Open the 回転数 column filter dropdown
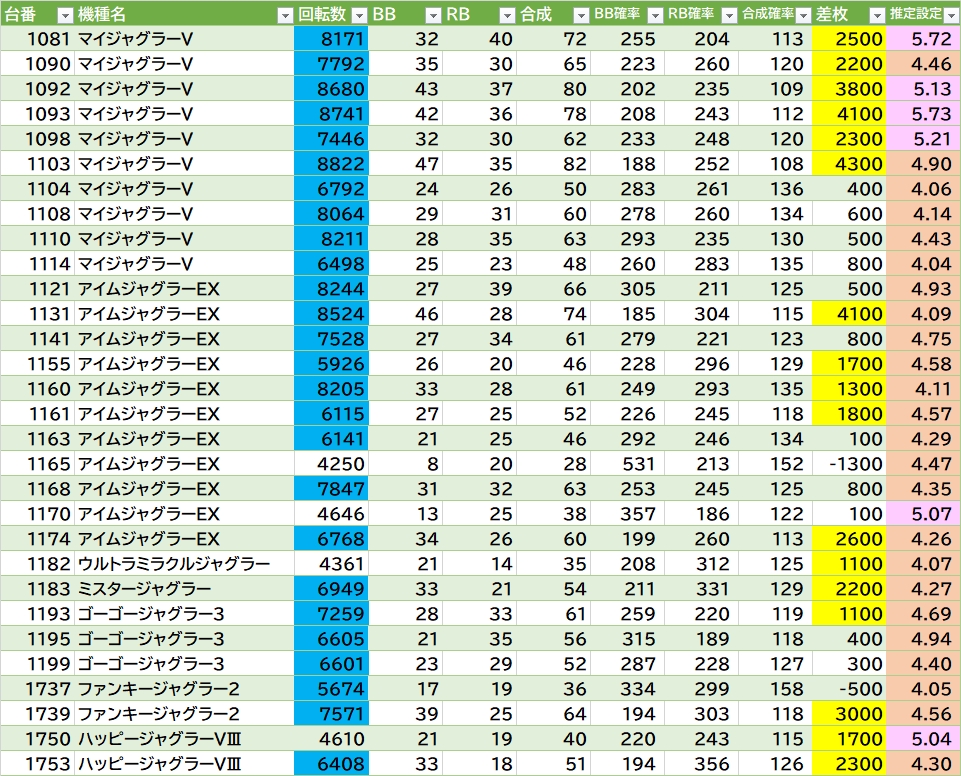 tap(360, 15)
